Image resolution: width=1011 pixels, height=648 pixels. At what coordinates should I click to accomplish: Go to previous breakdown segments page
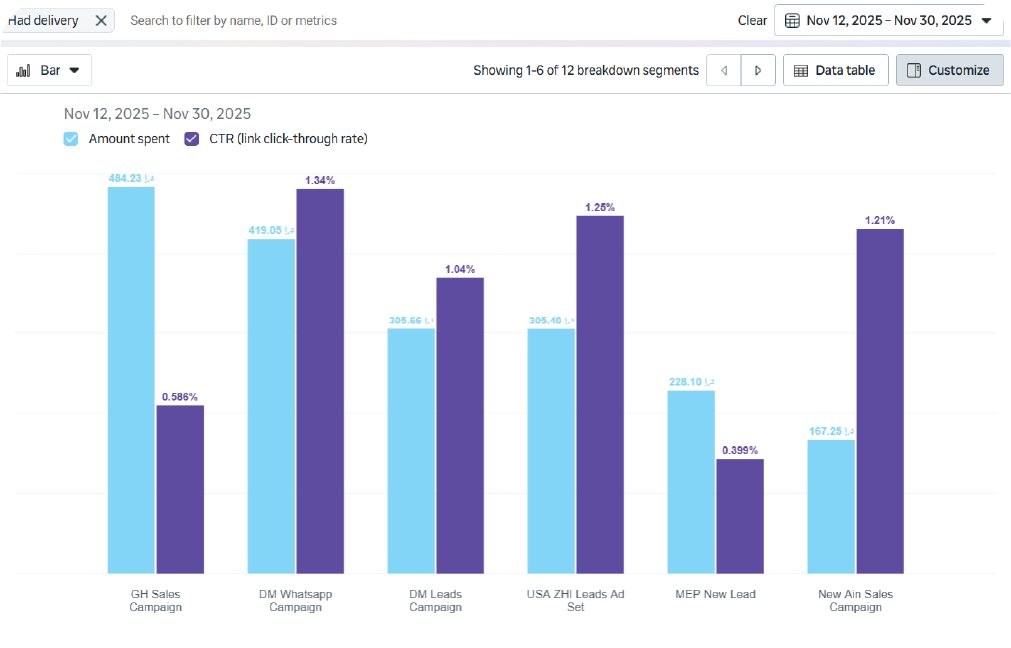(724, 70)
